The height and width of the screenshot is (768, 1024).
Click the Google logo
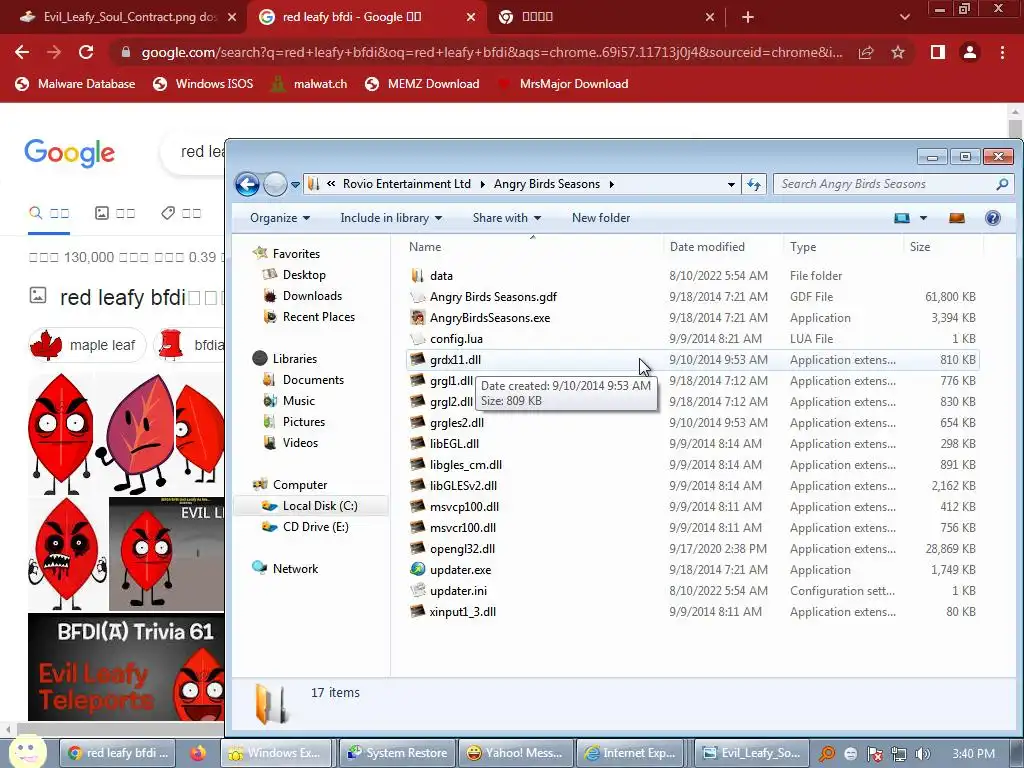(69, 153)
